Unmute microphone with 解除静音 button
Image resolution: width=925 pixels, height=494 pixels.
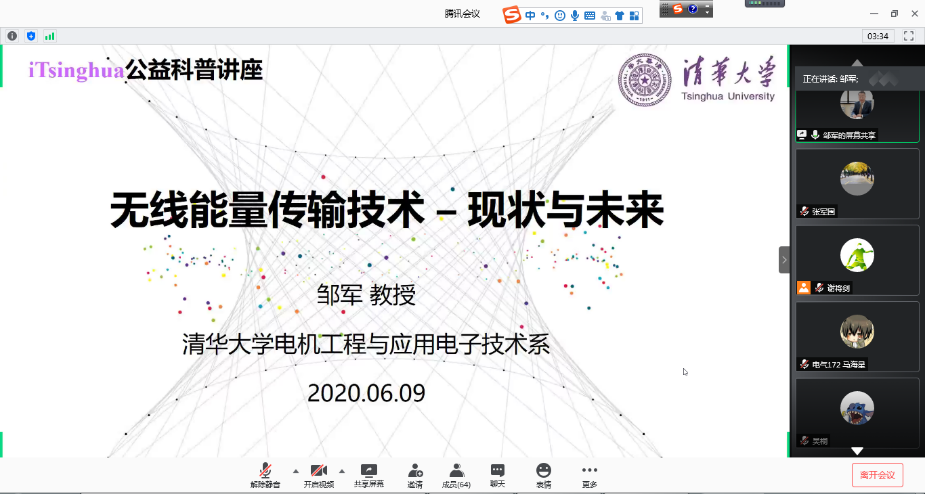pos(265,474)
